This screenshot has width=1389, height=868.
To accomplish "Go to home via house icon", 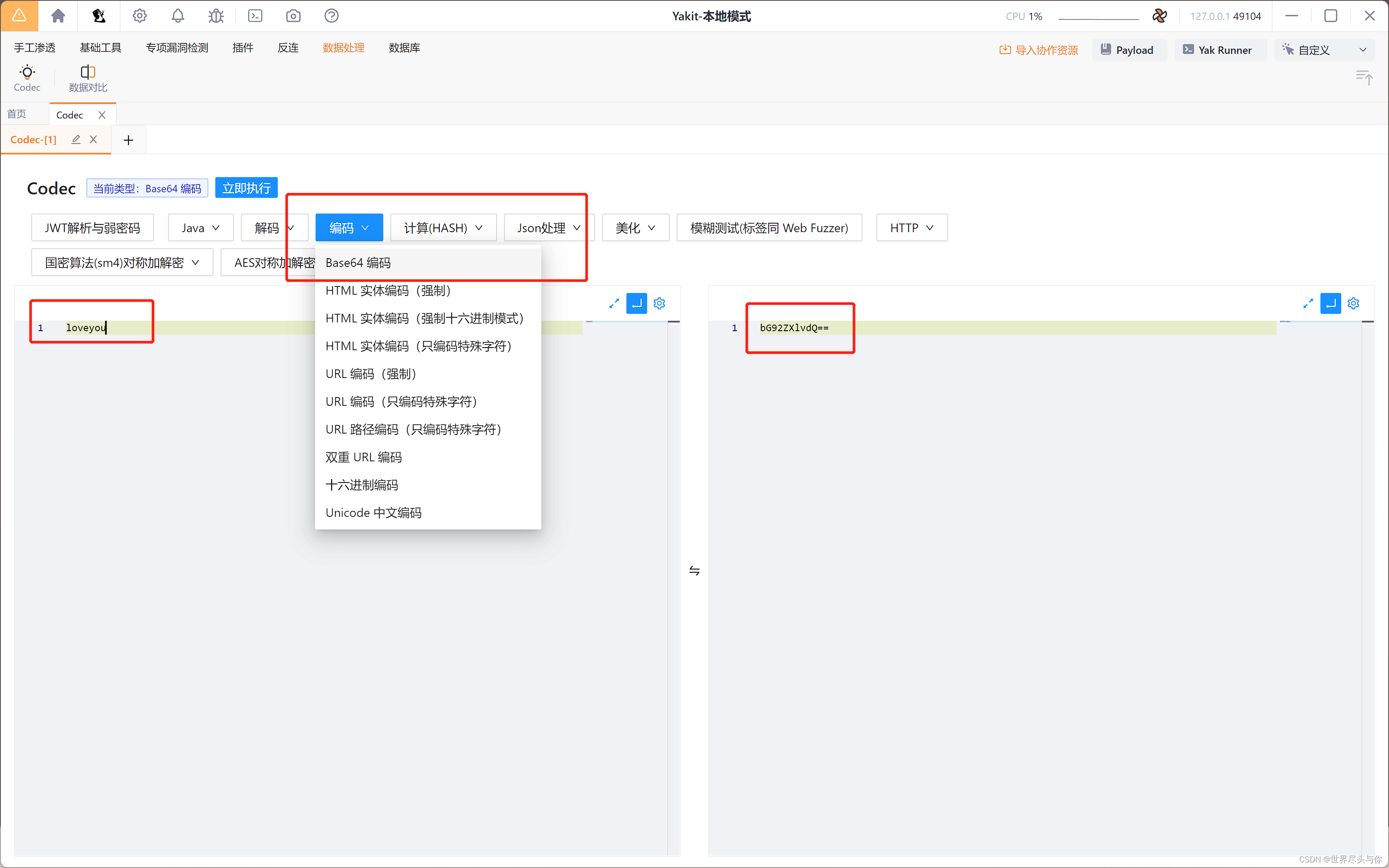I will [x=58, y=16].
